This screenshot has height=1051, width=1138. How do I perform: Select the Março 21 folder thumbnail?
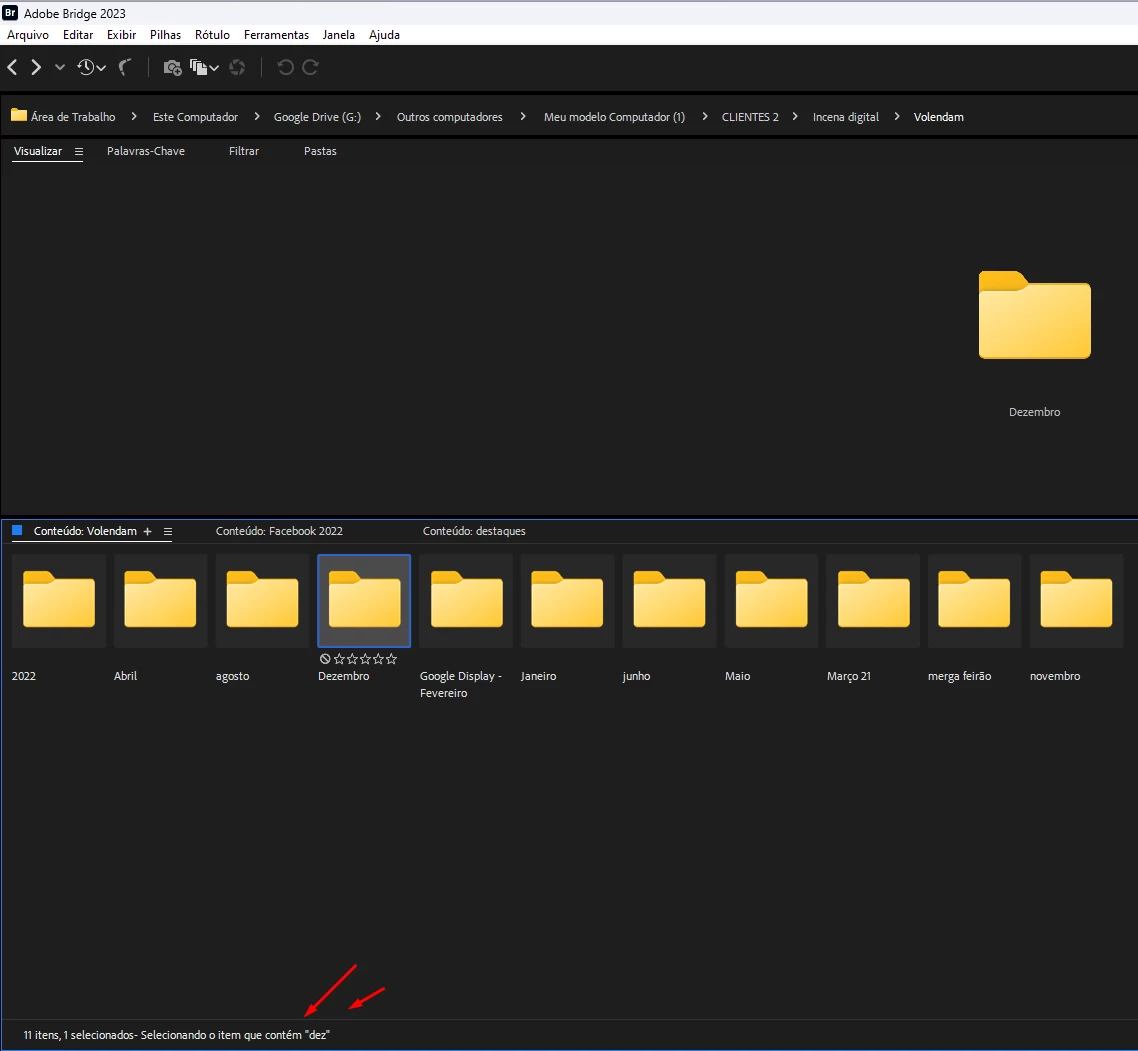874,600
